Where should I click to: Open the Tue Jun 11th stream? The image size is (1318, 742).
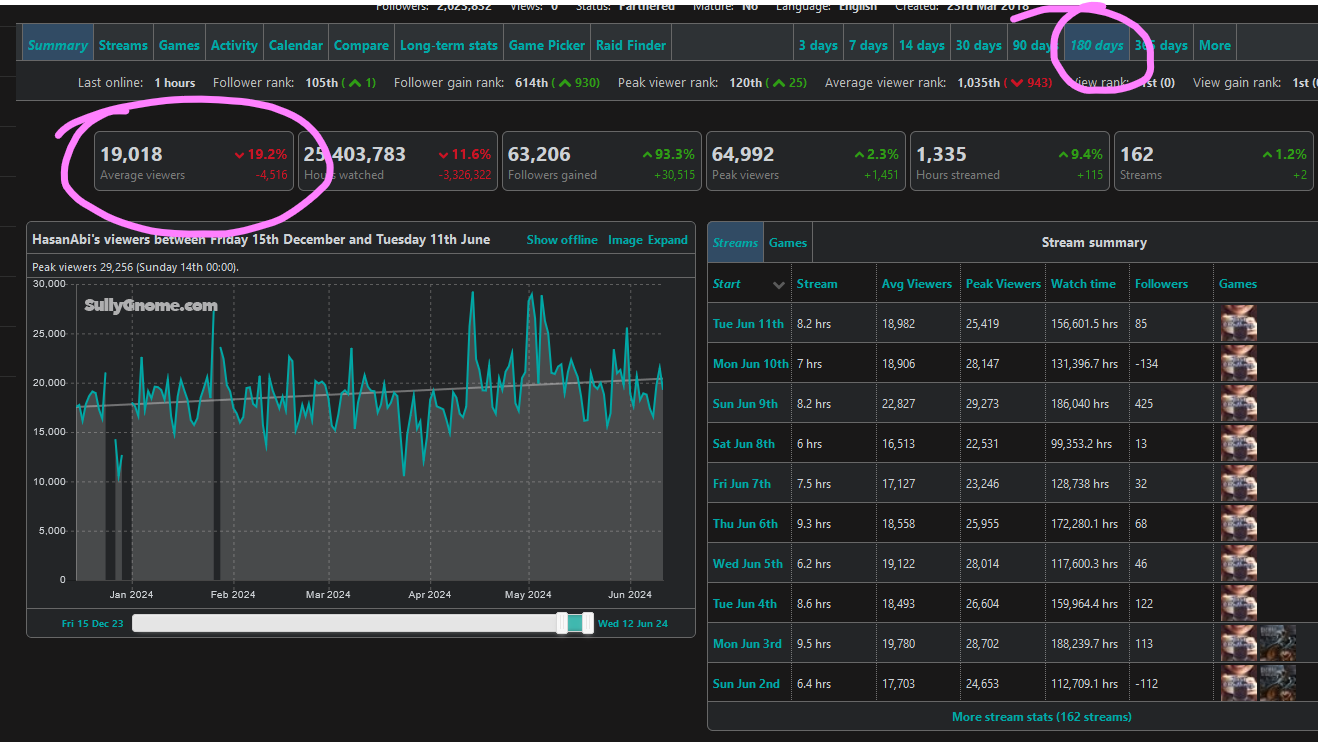coord(748,324)
